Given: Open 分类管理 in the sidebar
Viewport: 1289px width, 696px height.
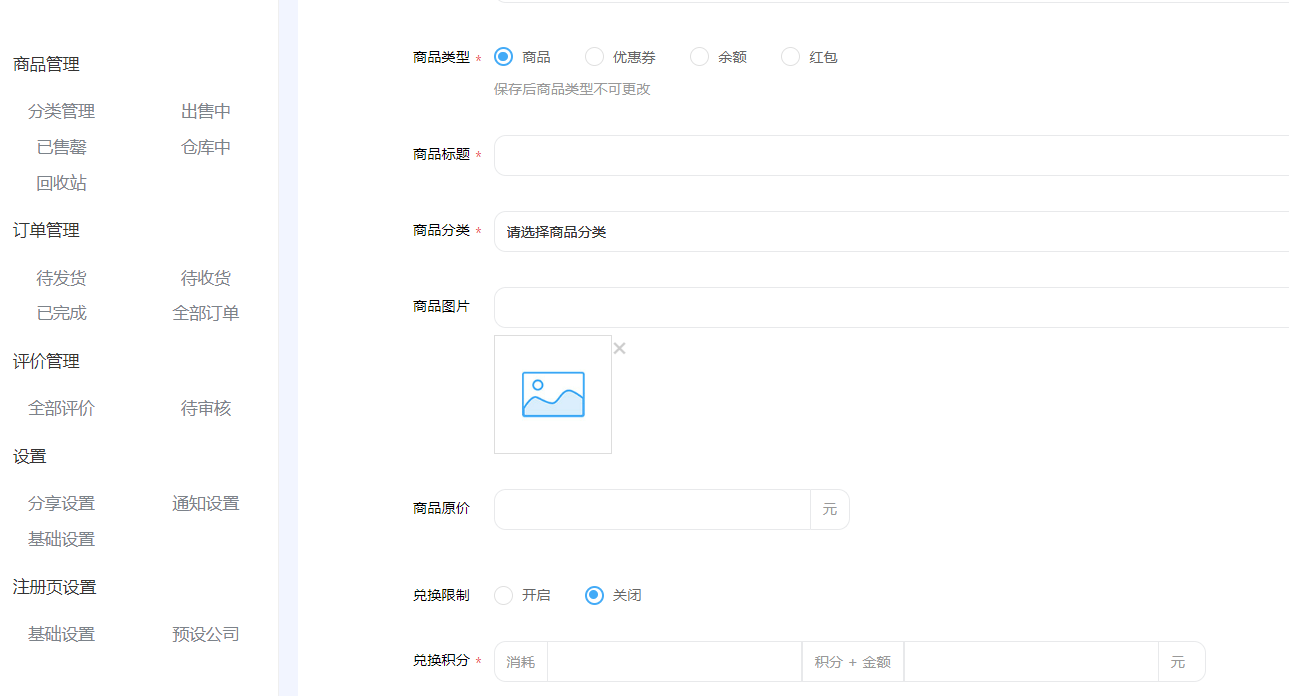Looking at the screenshot, I should (62, 111).
